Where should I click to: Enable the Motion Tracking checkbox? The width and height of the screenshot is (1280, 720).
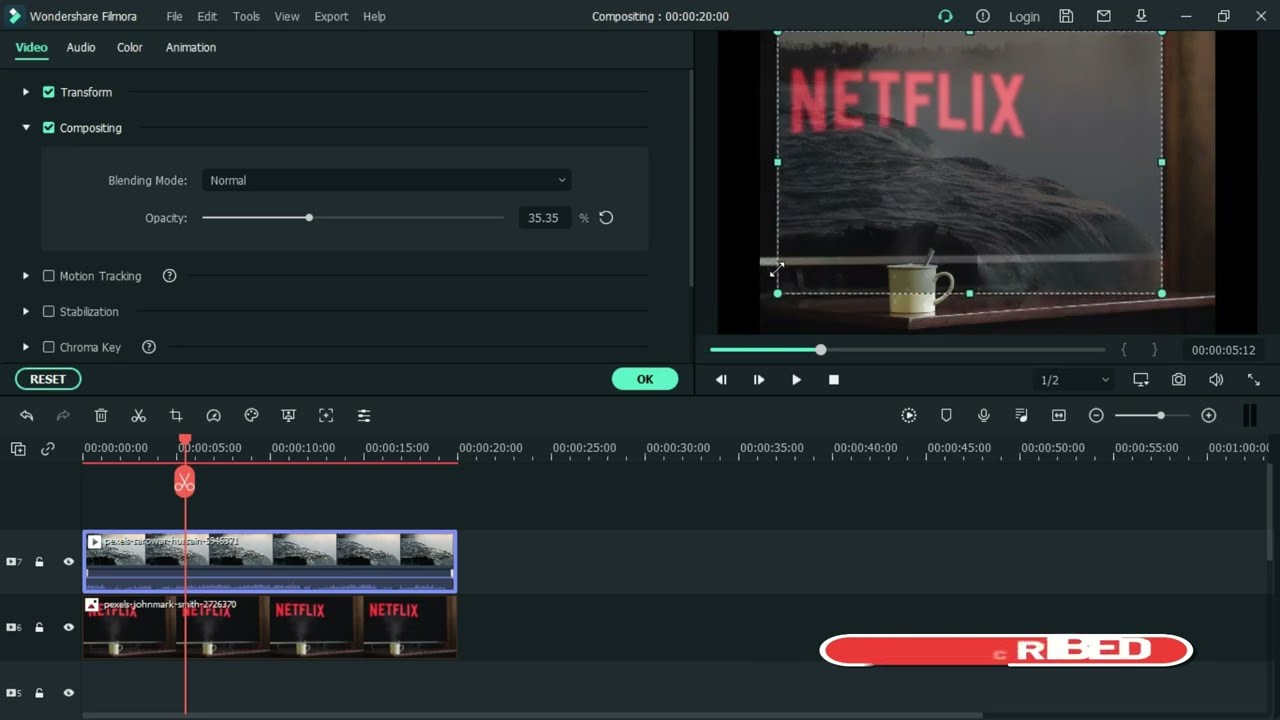coord(48,276)
